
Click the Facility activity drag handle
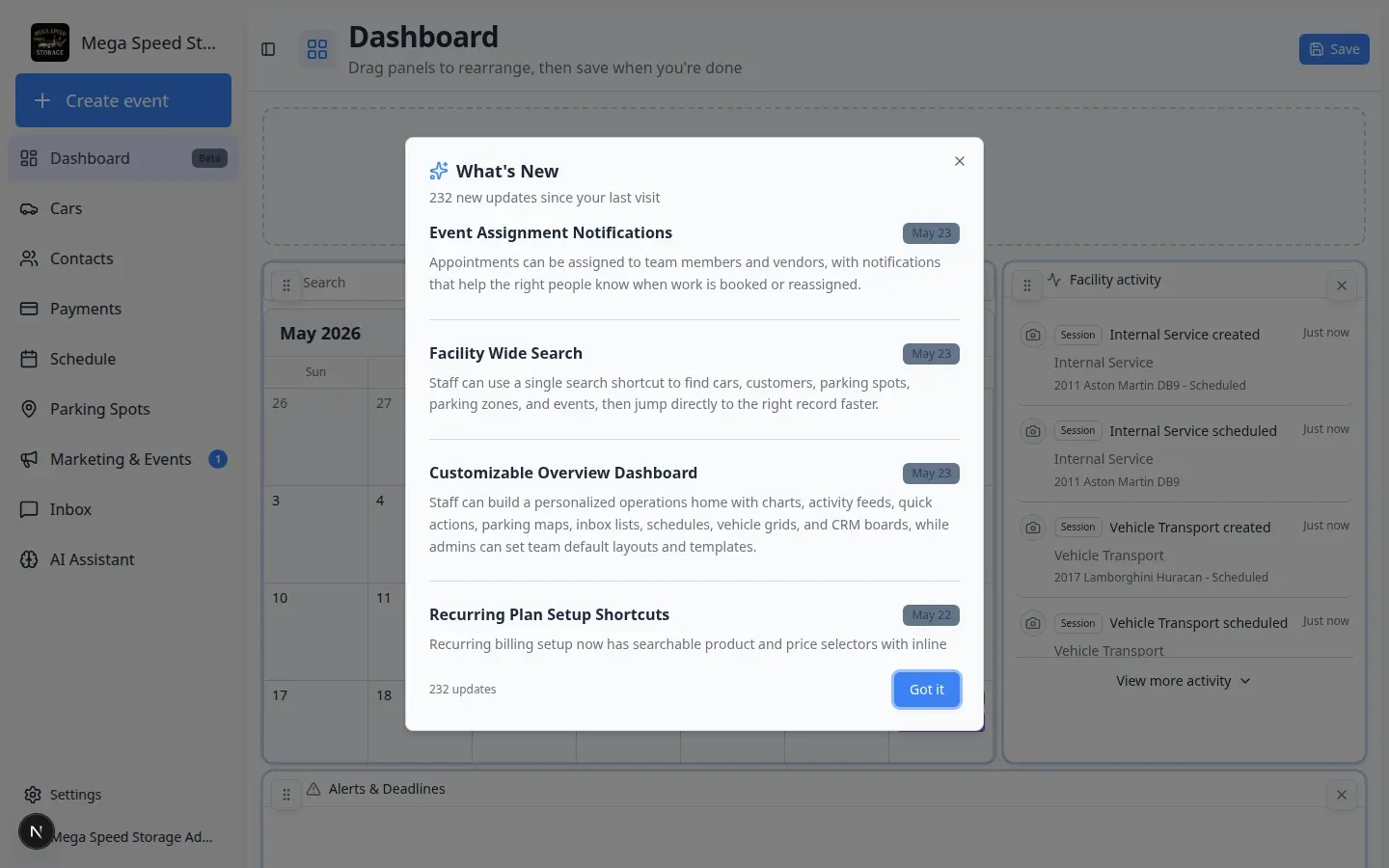(x=1027, y=285)
